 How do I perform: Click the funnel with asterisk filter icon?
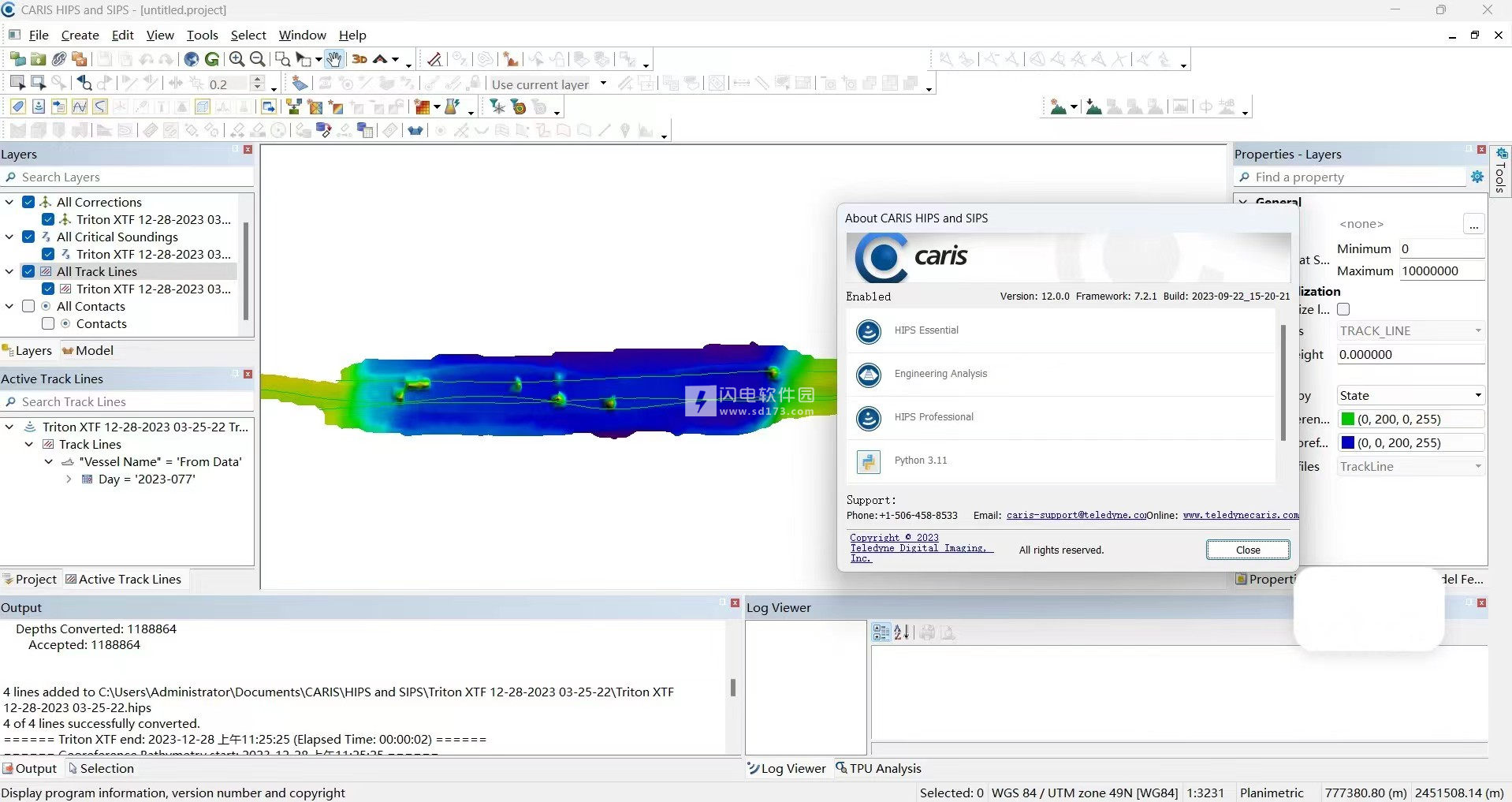(497, 107)
